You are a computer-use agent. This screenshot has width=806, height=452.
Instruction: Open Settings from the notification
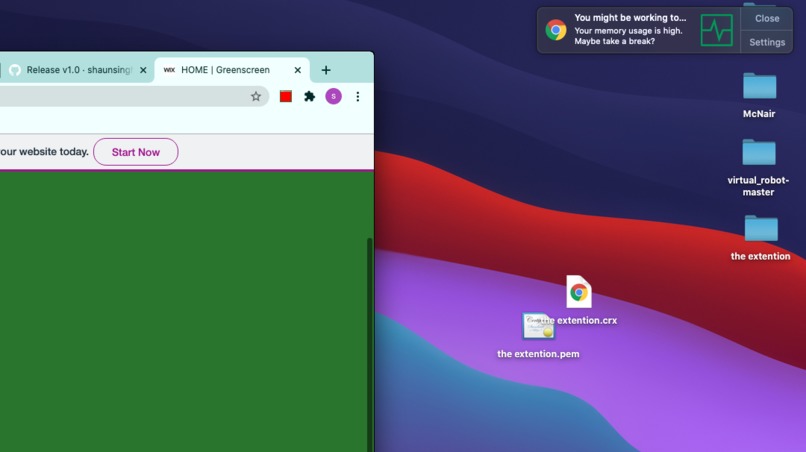coord(767,42)
